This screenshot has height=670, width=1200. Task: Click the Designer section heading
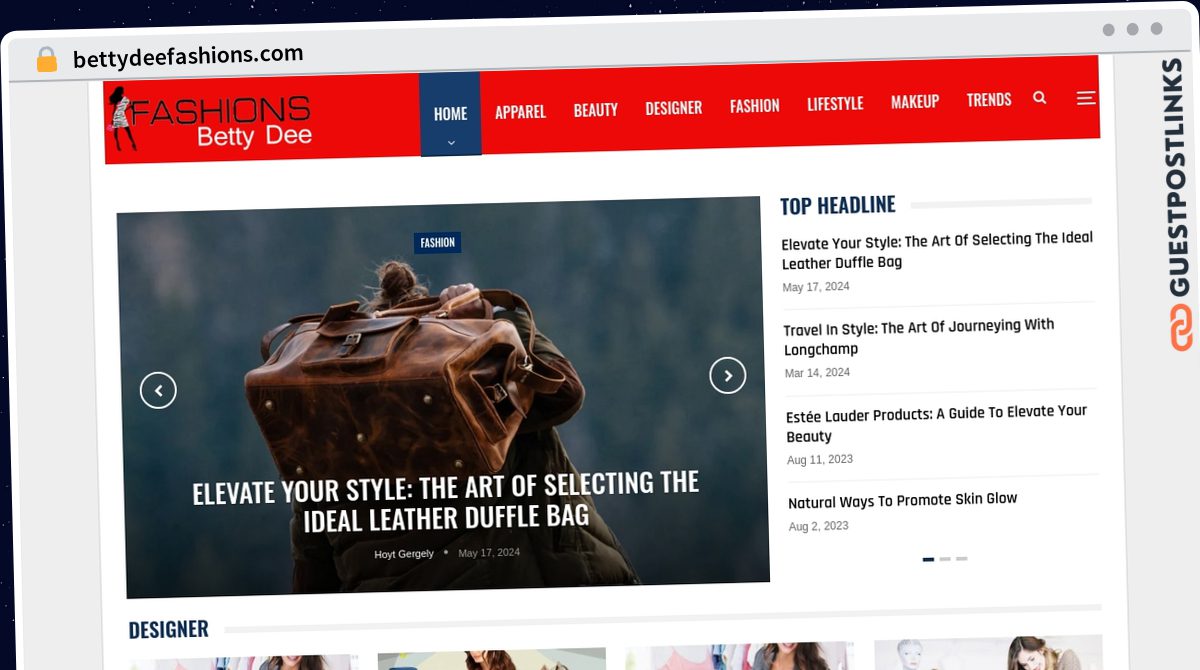point(169,629)
